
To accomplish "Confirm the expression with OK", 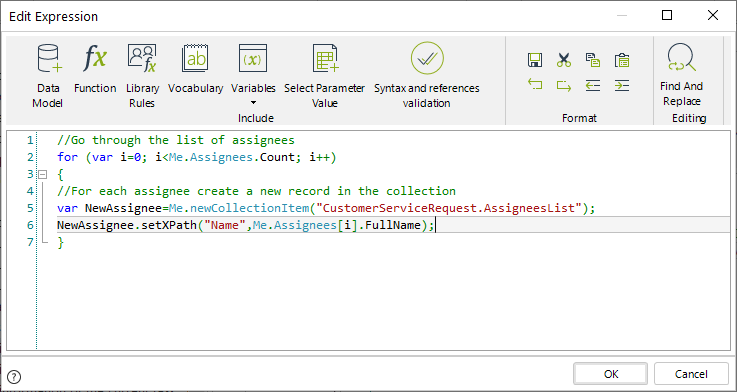I will (611, 374).
